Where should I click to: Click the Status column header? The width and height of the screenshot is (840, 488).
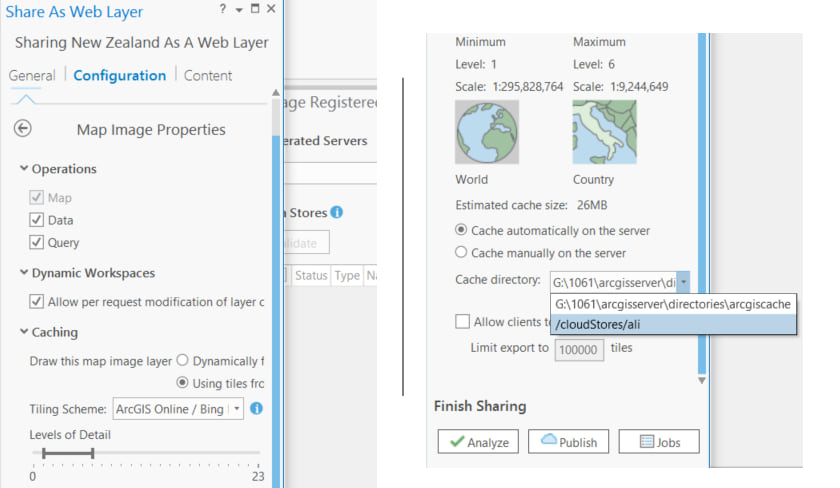[311, 275]
